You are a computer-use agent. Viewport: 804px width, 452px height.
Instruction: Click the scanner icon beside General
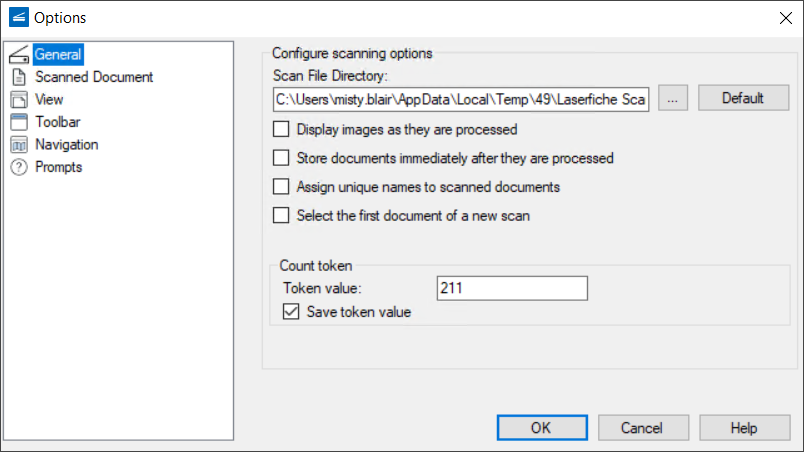click(x=19, y=54)
